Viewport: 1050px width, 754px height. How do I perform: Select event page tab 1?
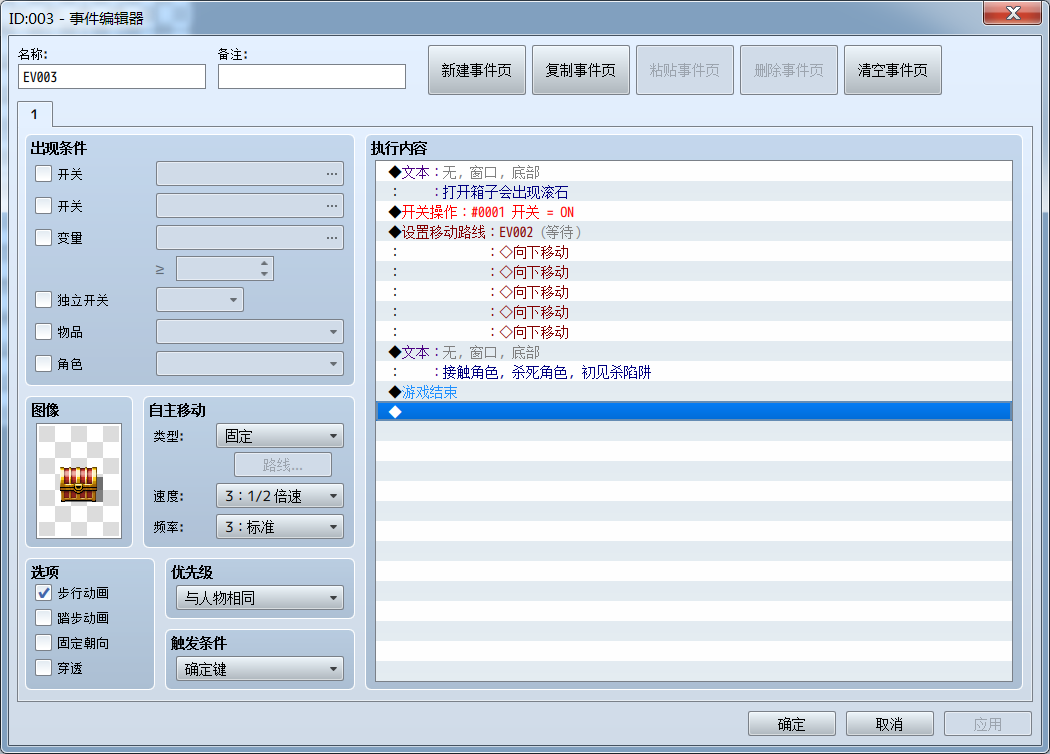click(35, 114)
